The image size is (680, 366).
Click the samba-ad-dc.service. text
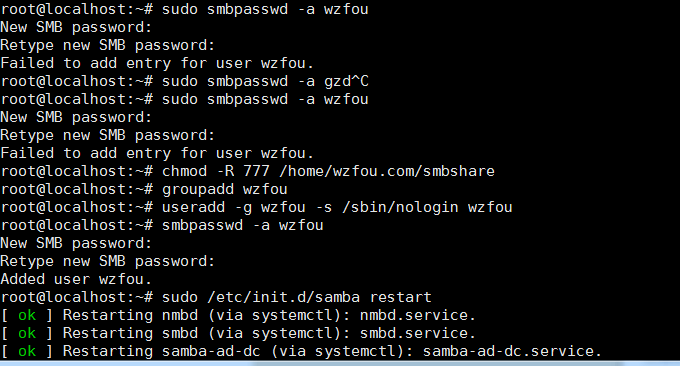tap(512, 351)
